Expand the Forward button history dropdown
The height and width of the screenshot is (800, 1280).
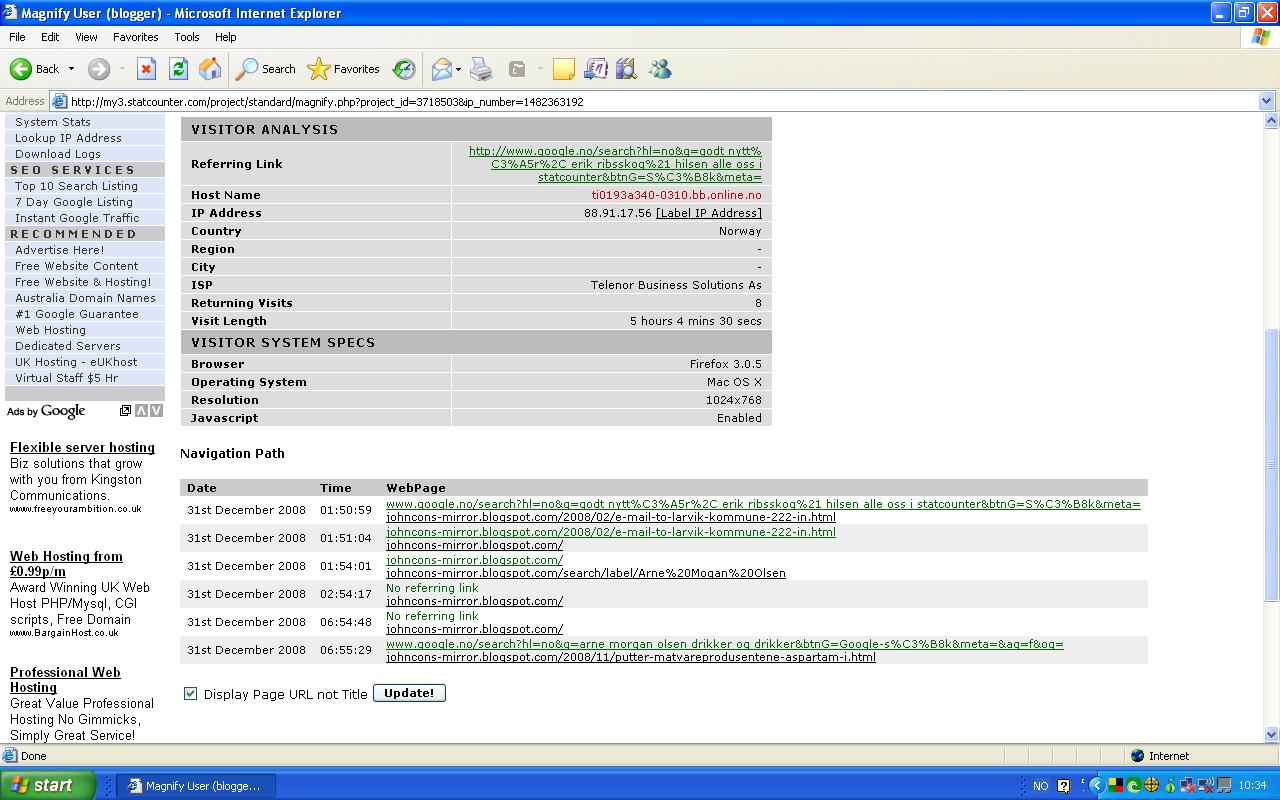[122, 69]
